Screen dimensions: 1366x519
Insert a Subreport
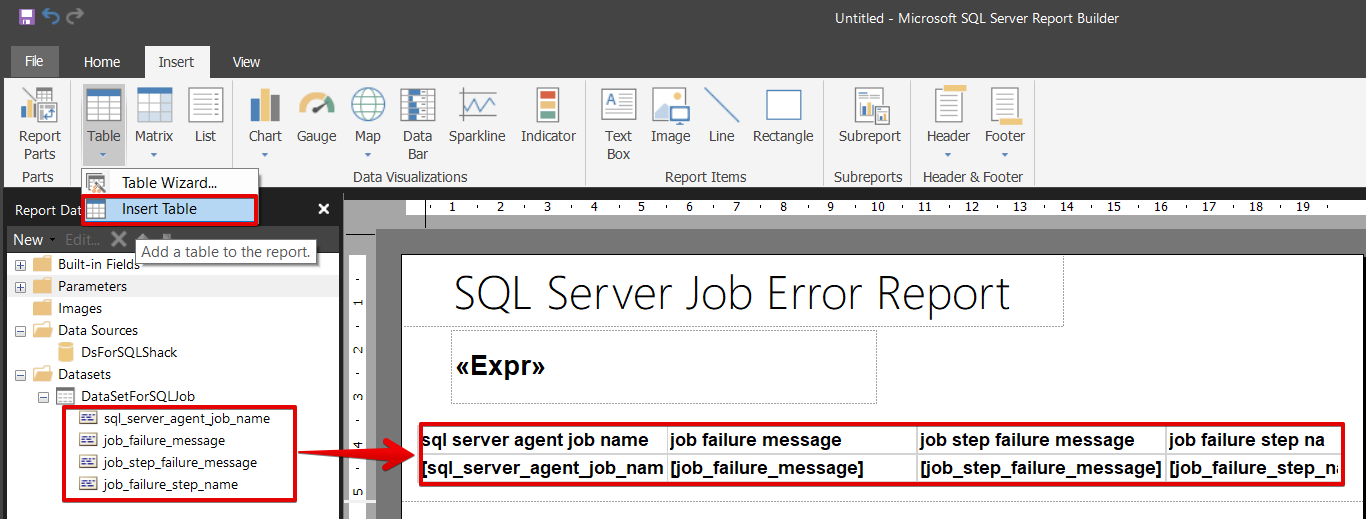(869, 115)
